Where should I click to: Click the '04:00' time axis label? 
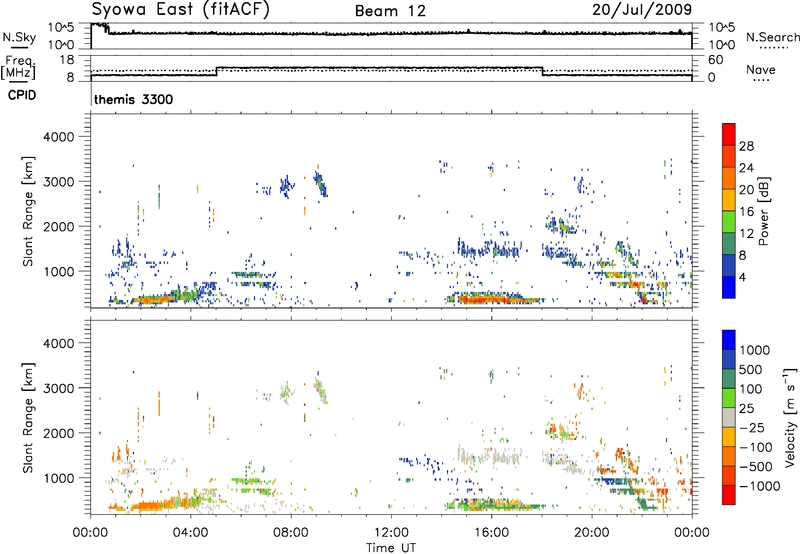[190, 533]
